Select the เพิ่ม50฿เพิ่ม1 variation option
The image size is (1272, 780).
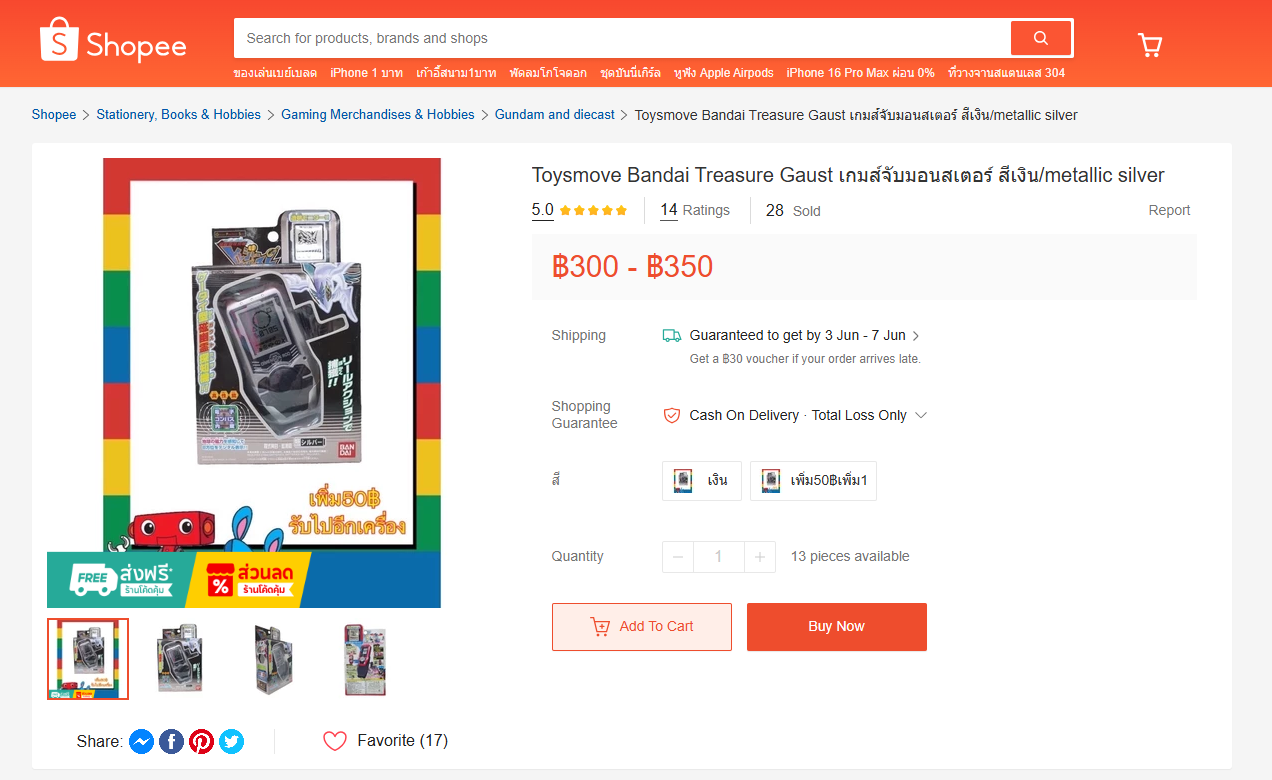(x=813, y=480)
